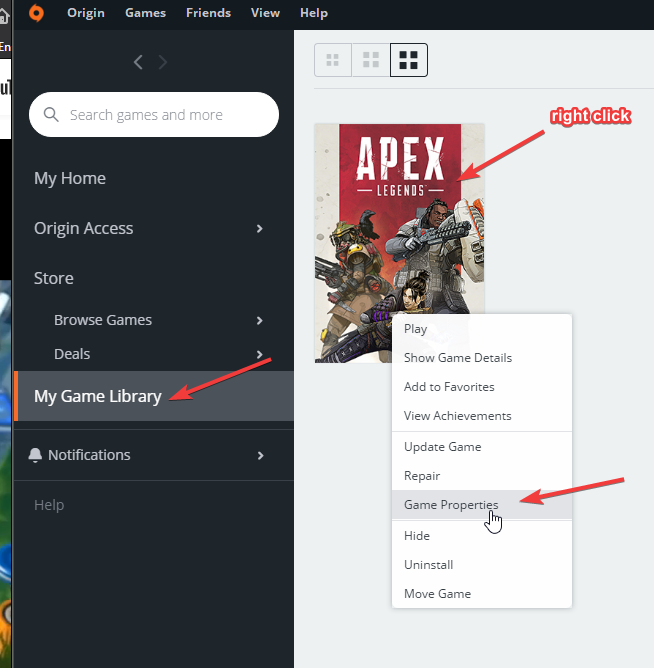654x668 pixels.
Task: Focus the Search games and more field
Action: tap(154, 115)
